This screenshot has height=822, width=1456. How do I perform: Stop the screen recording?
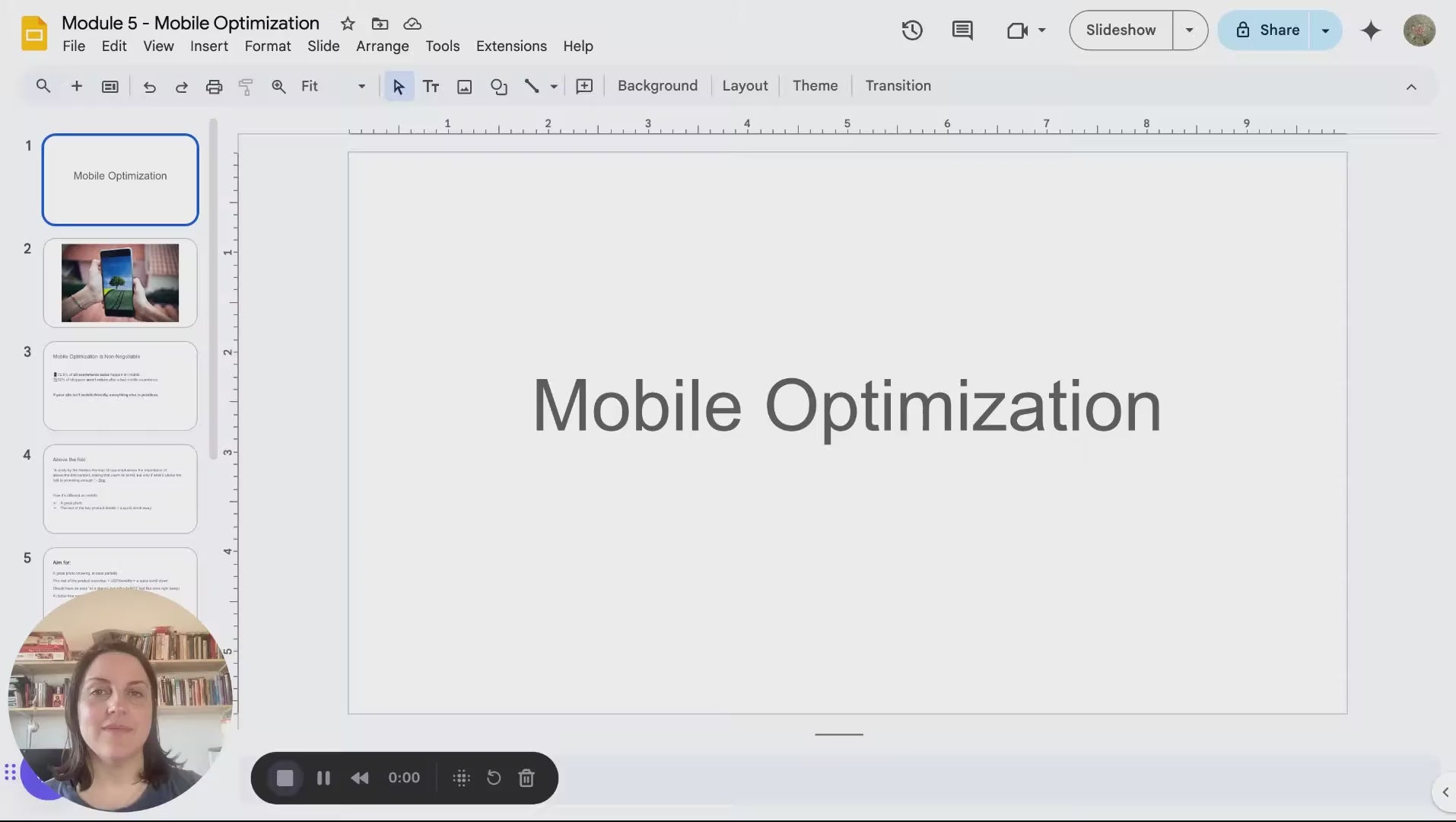click(x=285, y=778)
